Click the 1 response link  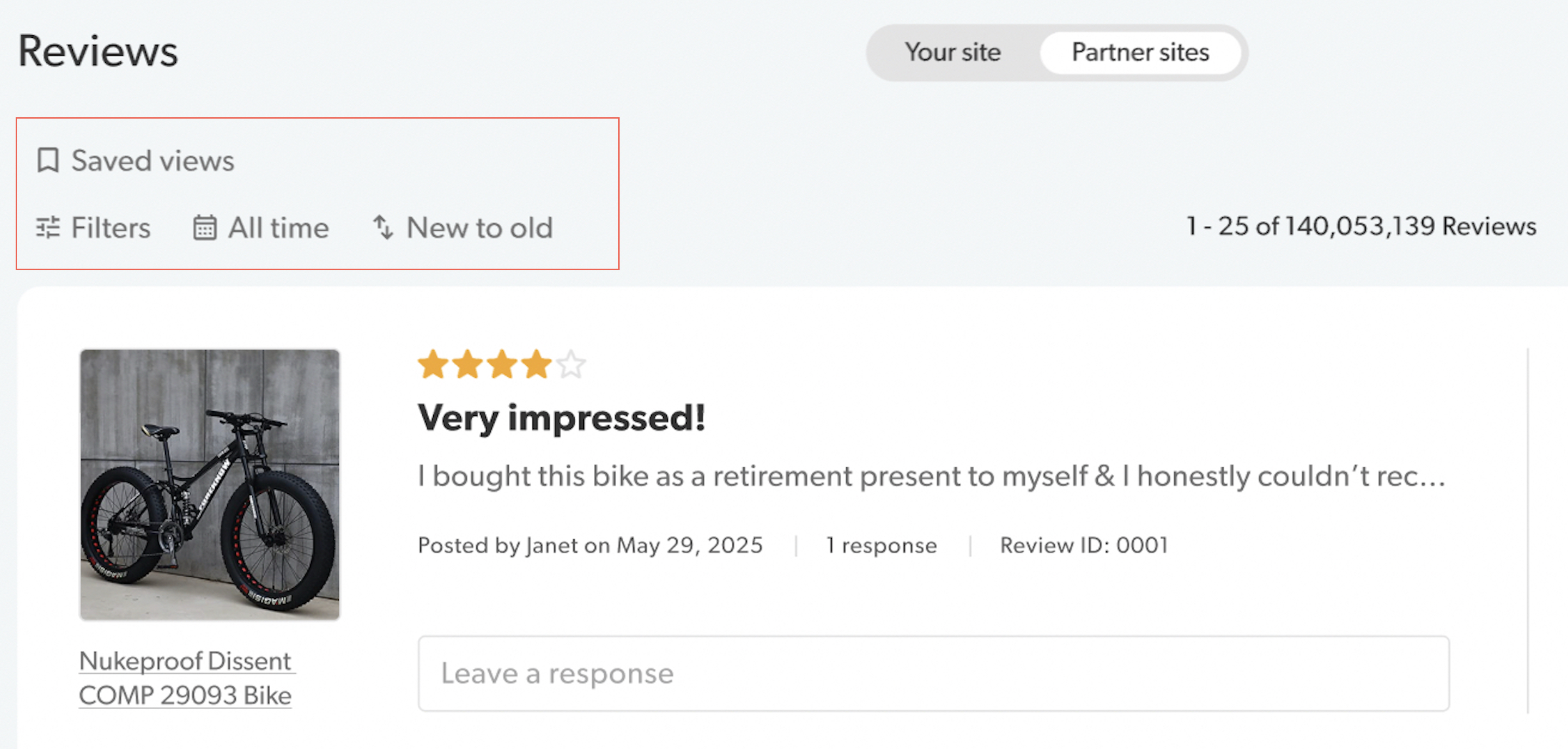coord(882,545)
